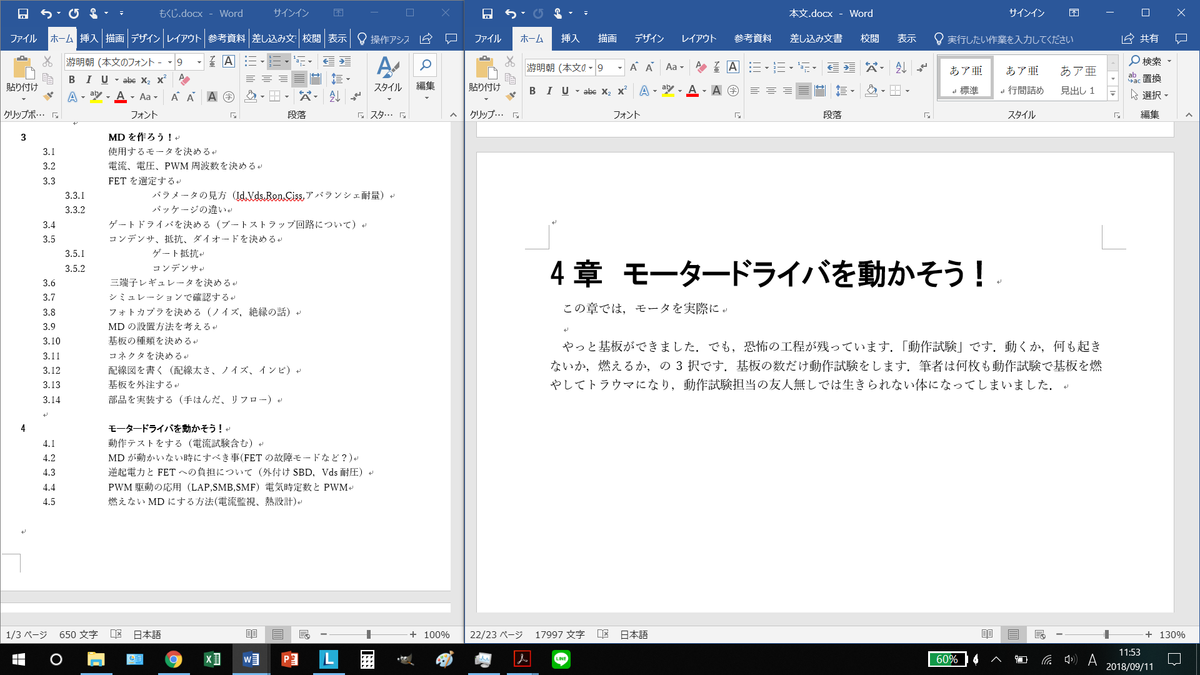This screenshot has height=675, width=1200.
Task: Click the format painter in 本文.docx
Action: [x=510, y=97]
